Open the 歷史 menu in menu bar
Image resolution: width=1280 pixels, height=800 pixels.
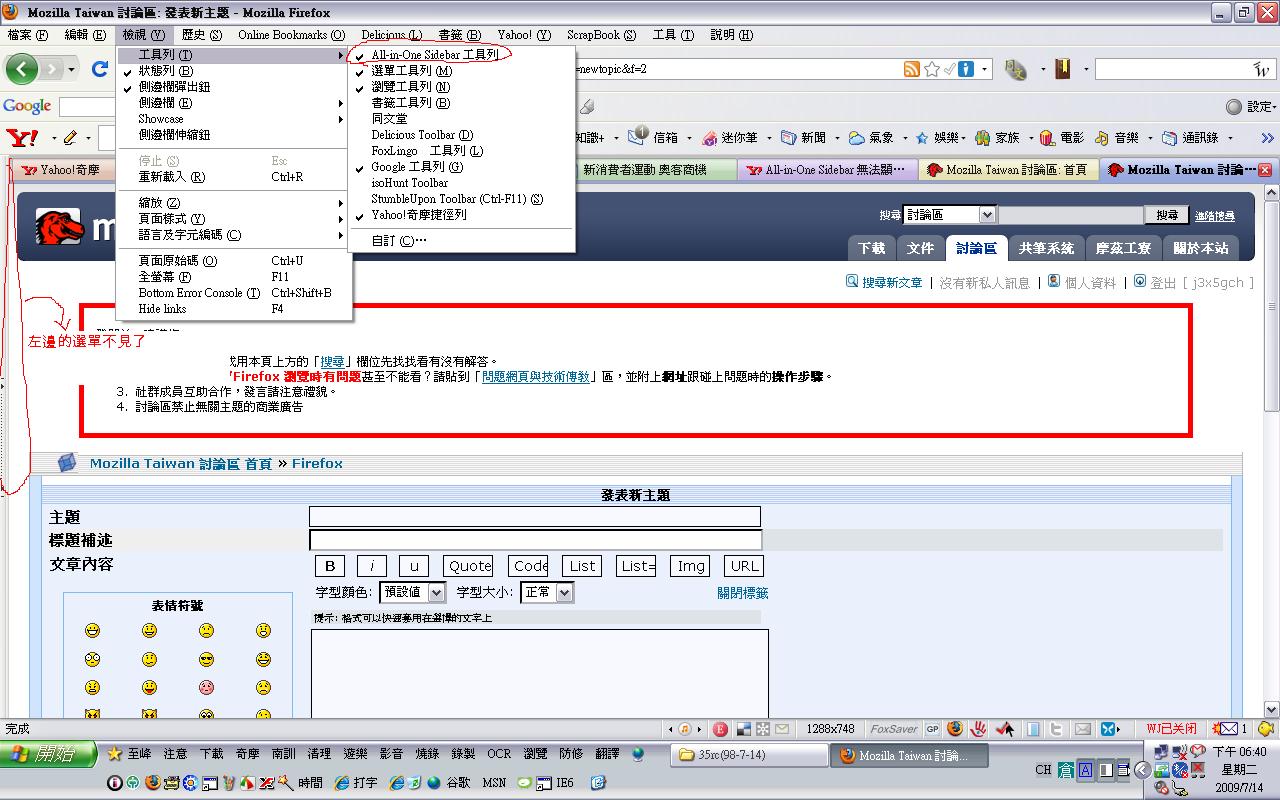point(201,35)
